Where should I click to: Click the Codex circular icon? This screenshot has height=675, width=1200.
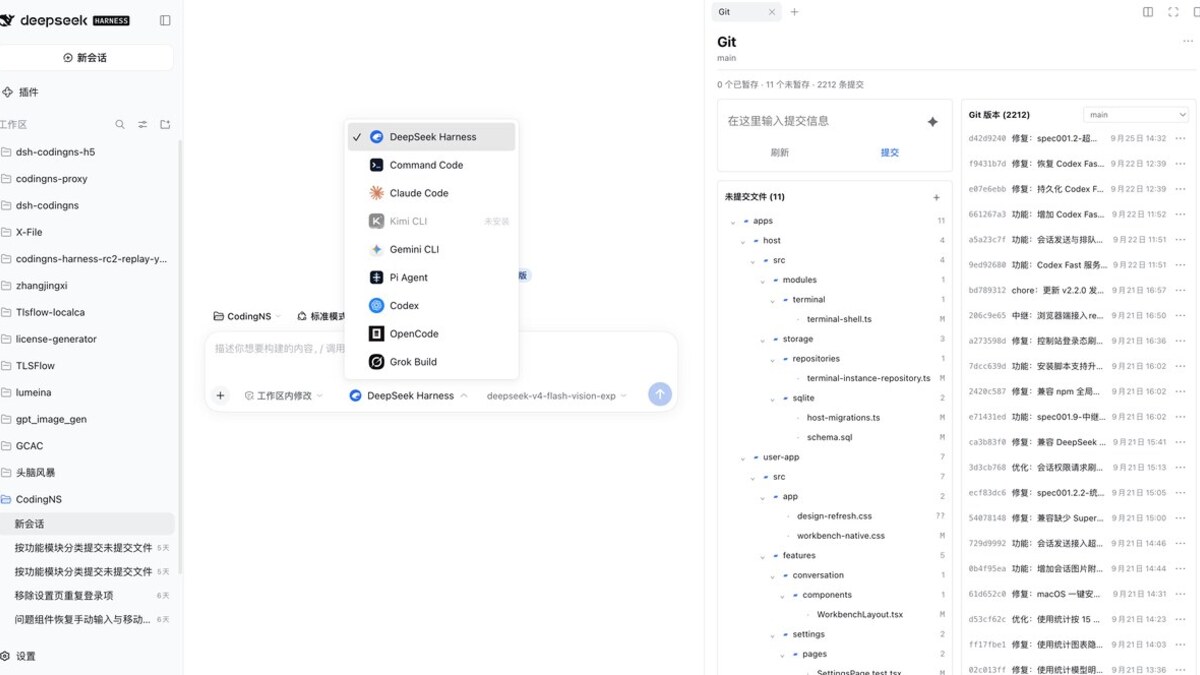pyautogui.click(x=376, y=305)
